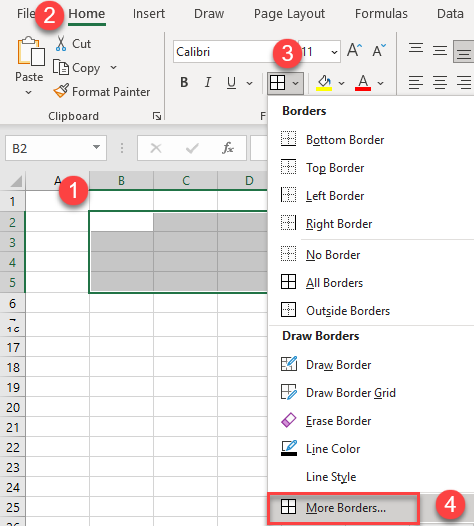Viewport: 474px width, 526px height.
Task: Click the Insert Function fx icon
Action: [x=228, y=148]
